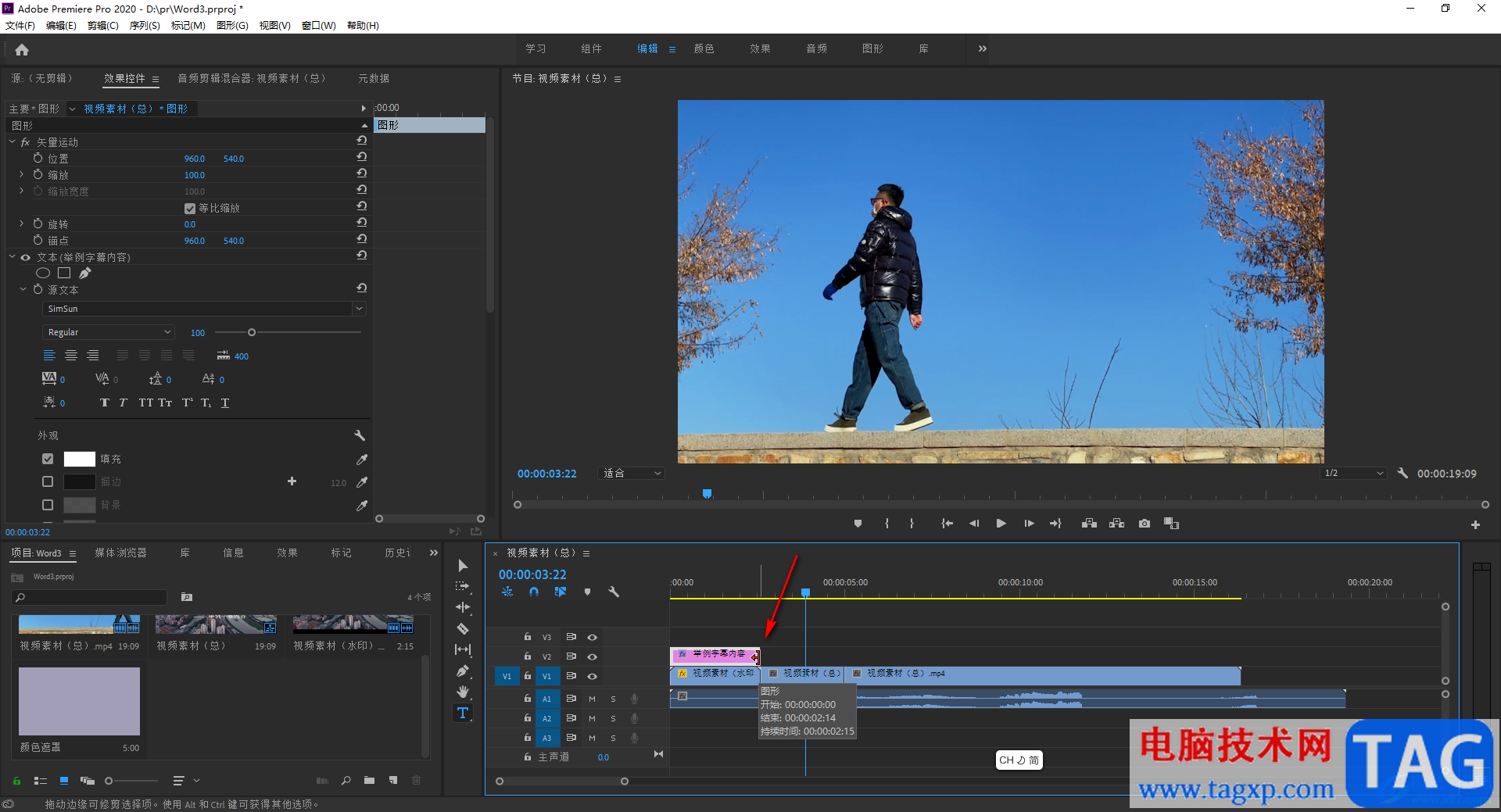Step forward one frame
The height and width of the screenshot is (812, 1501).
(x=1029, y=524)
